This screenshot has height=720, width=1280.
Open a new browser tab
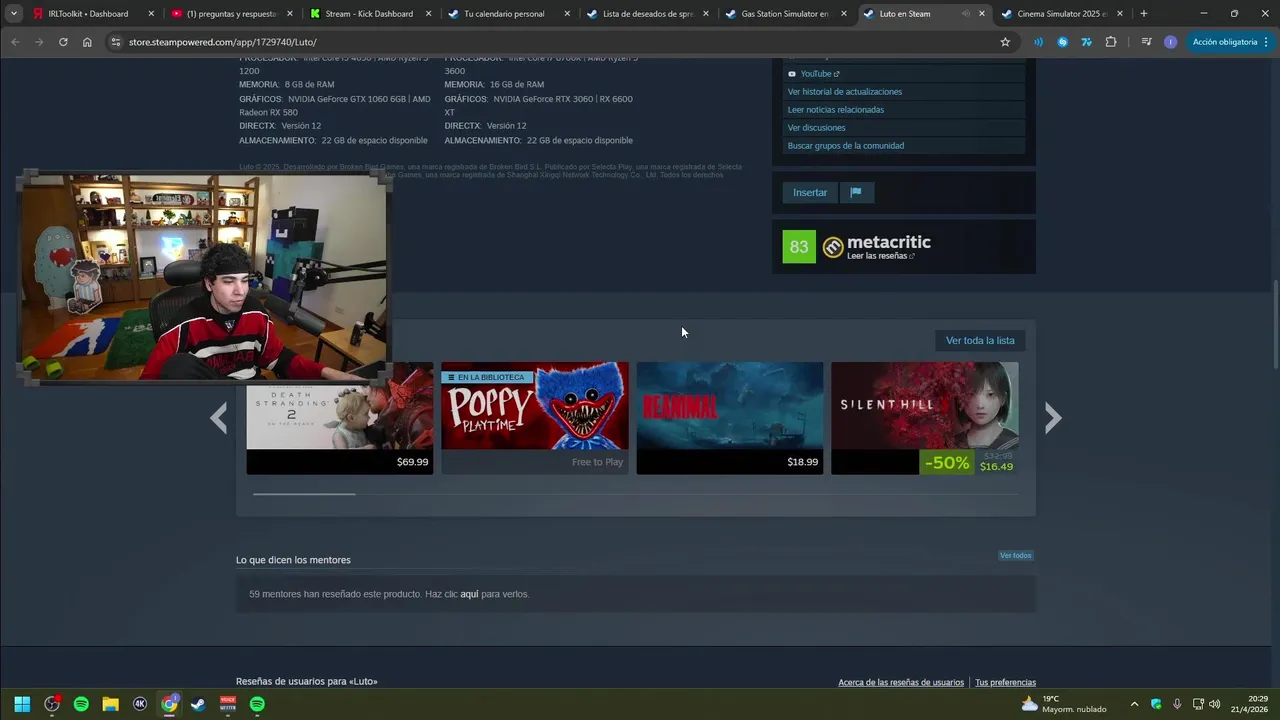click(x=1144, y=14)
